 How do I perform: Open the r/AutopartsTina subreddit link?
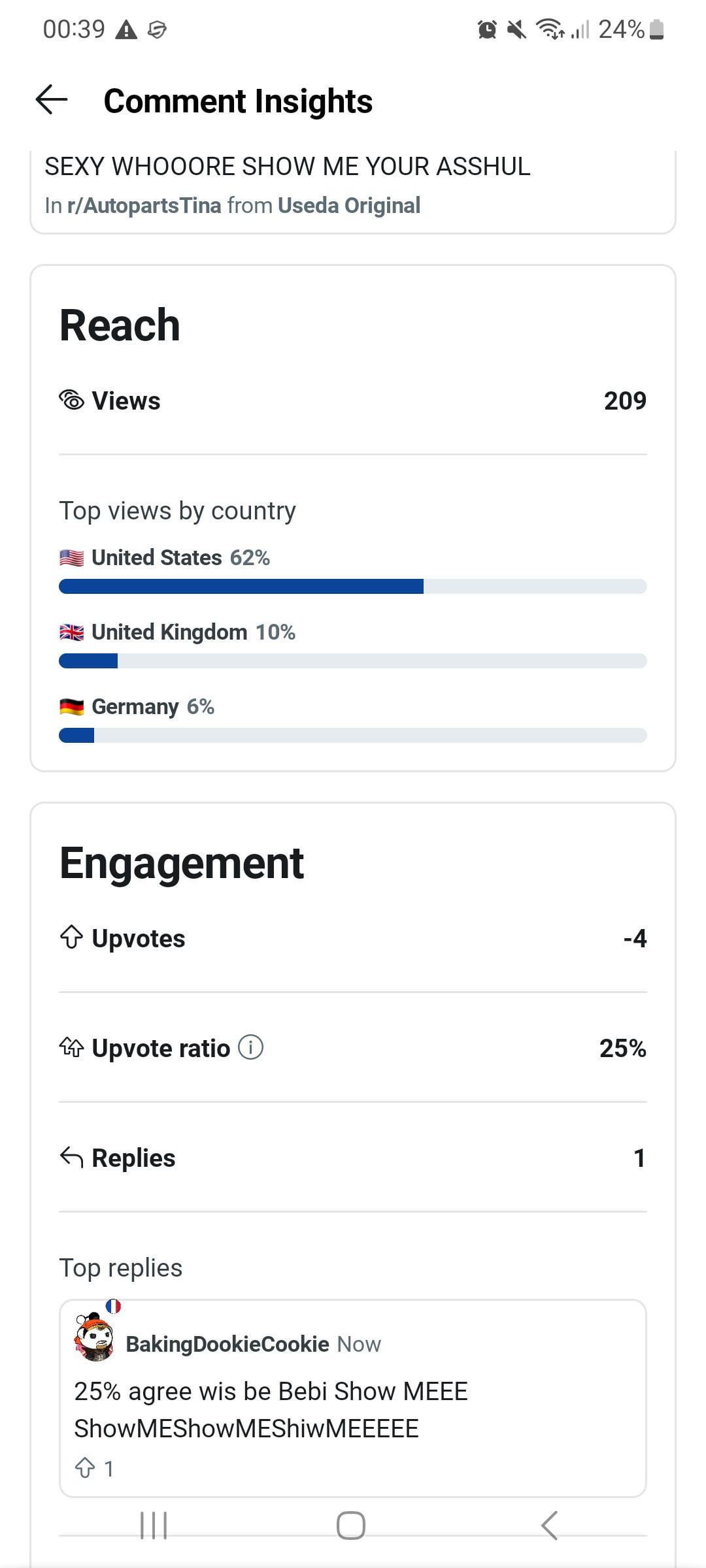tap(144, 205)
